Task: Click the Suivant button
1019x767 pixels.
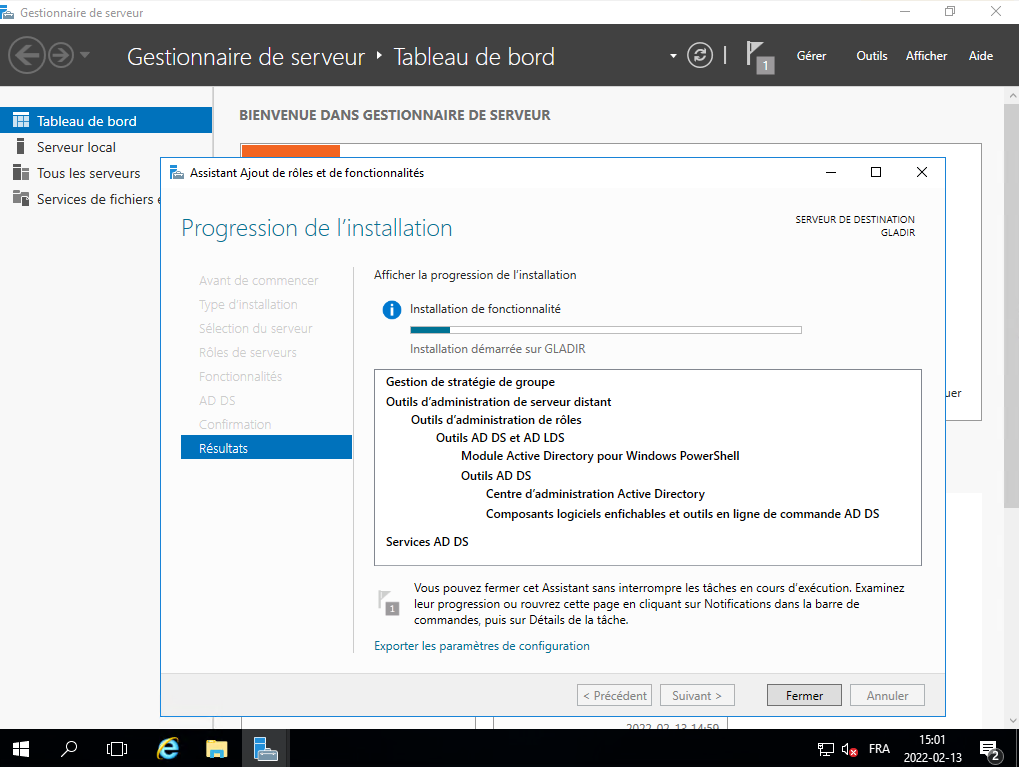Action: pyautogui.click(x=697, y=695)
